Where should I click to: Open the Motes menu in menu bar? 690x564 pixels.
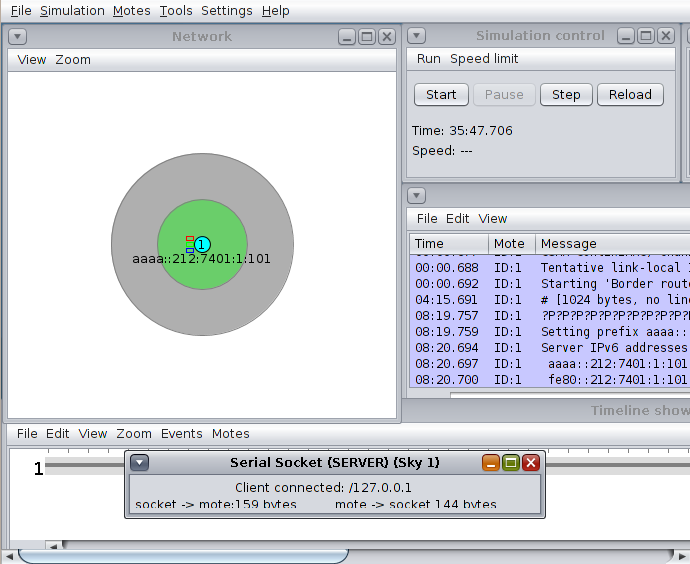(132, 11)
